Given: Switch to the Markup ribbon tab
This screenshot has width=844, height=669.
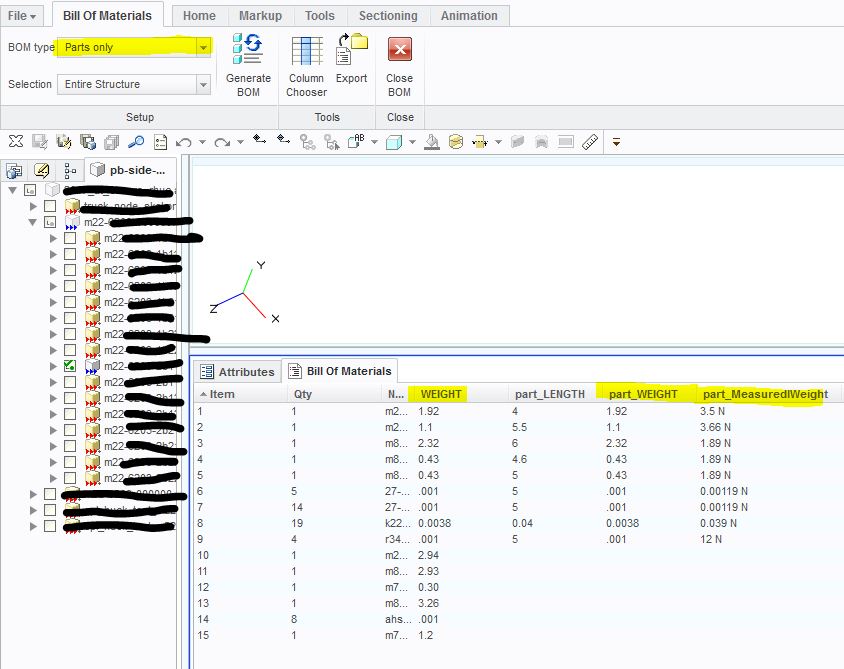Looking at the screenshot, I should (x=261, y=16).
